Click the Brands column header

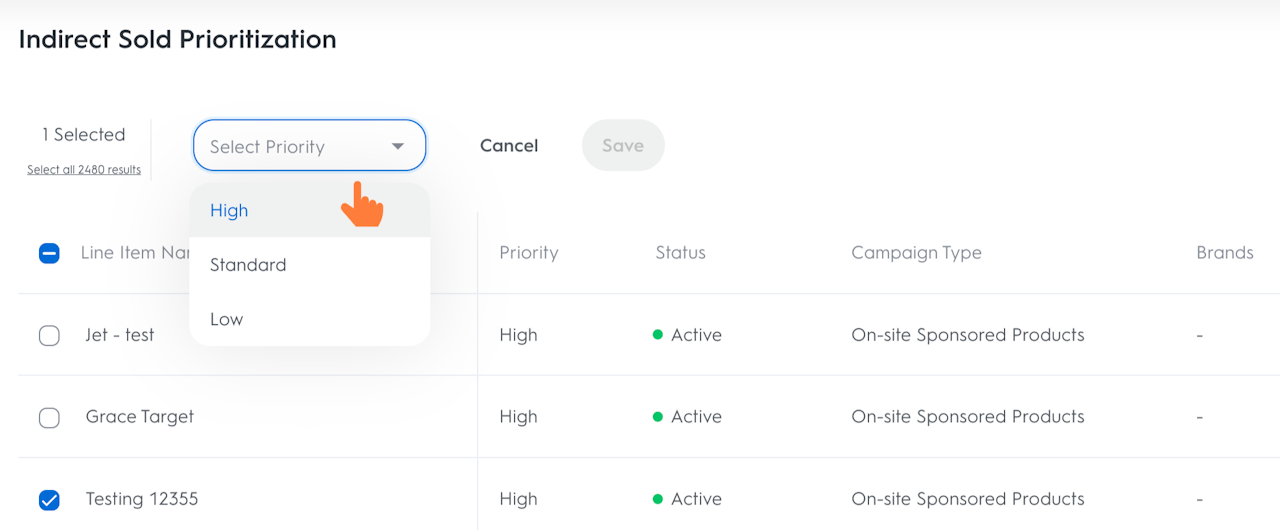pyautogui.click(x=1225, y=253)
